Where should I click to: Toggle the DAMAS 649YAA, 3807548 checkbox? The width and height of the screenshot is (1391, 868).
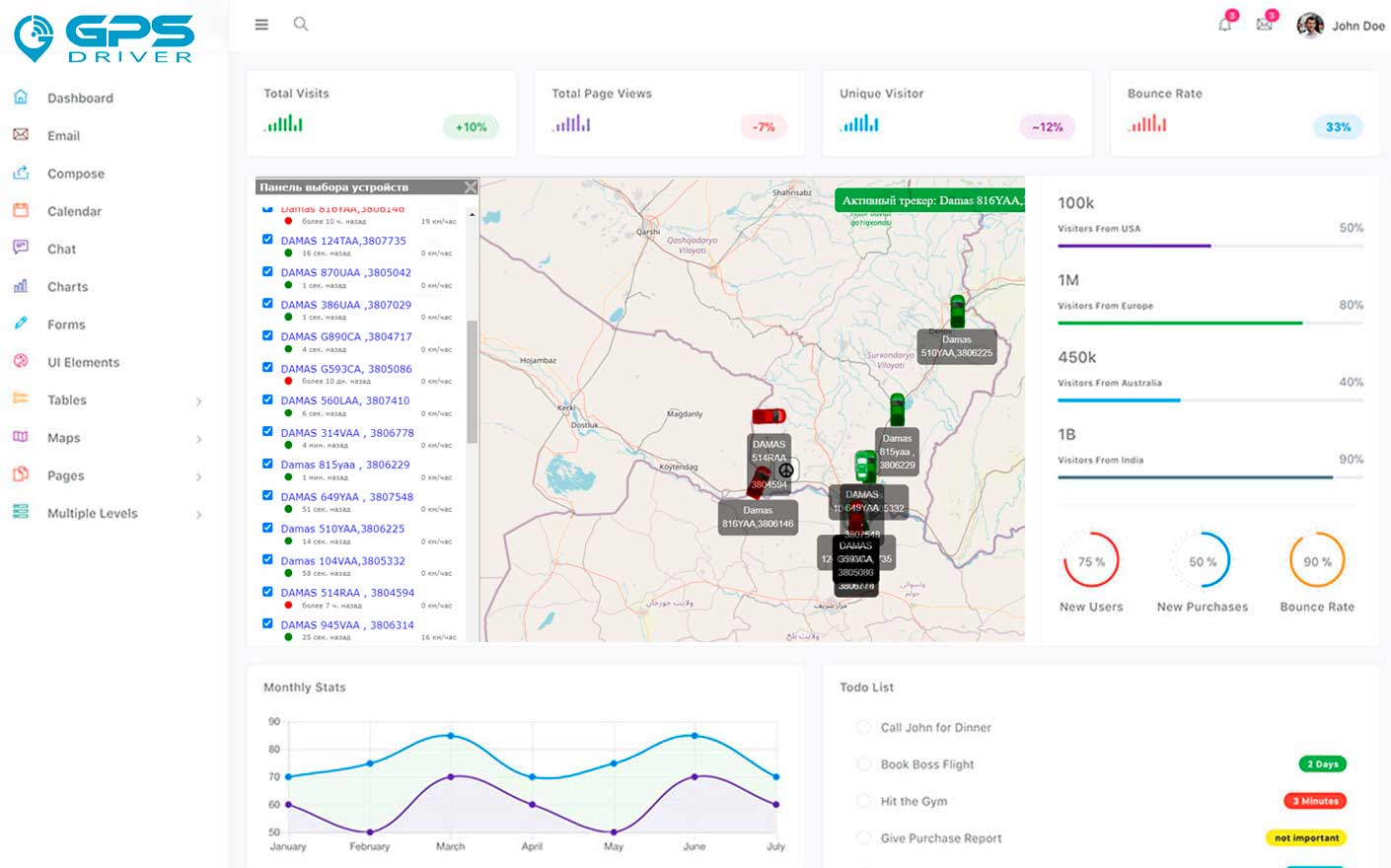pos(267,496)
